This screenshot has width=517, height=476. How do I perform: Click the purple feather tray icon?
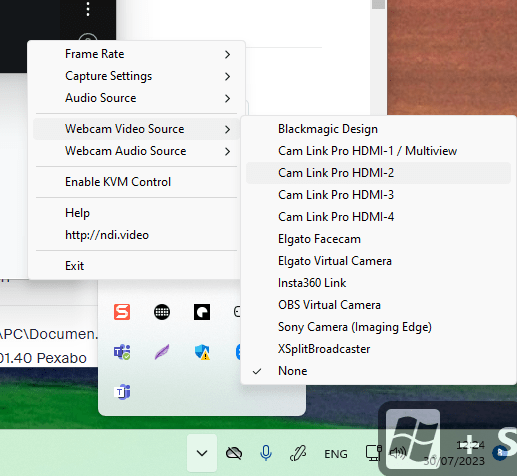[162, 352]
